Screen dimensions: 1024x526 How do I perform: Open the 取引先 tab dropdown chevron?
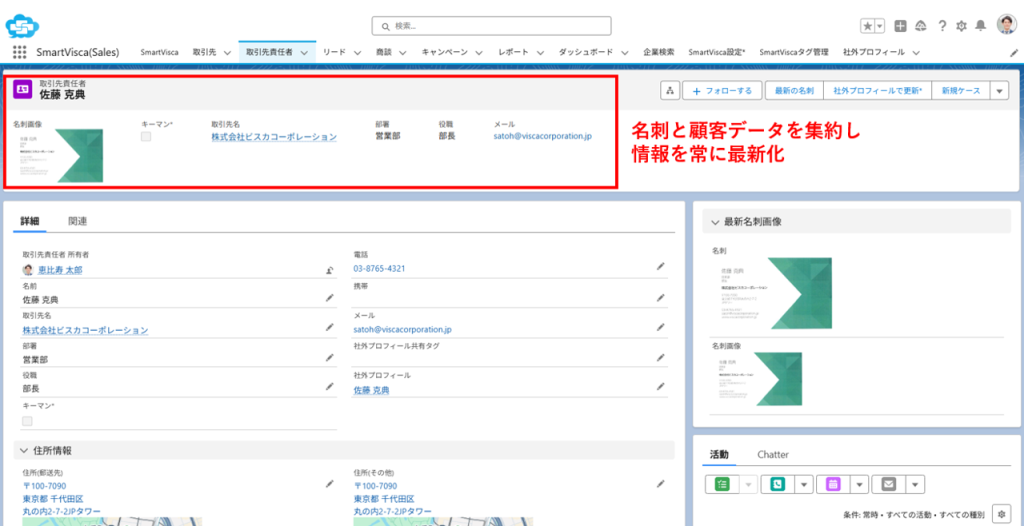pos(227,52)
